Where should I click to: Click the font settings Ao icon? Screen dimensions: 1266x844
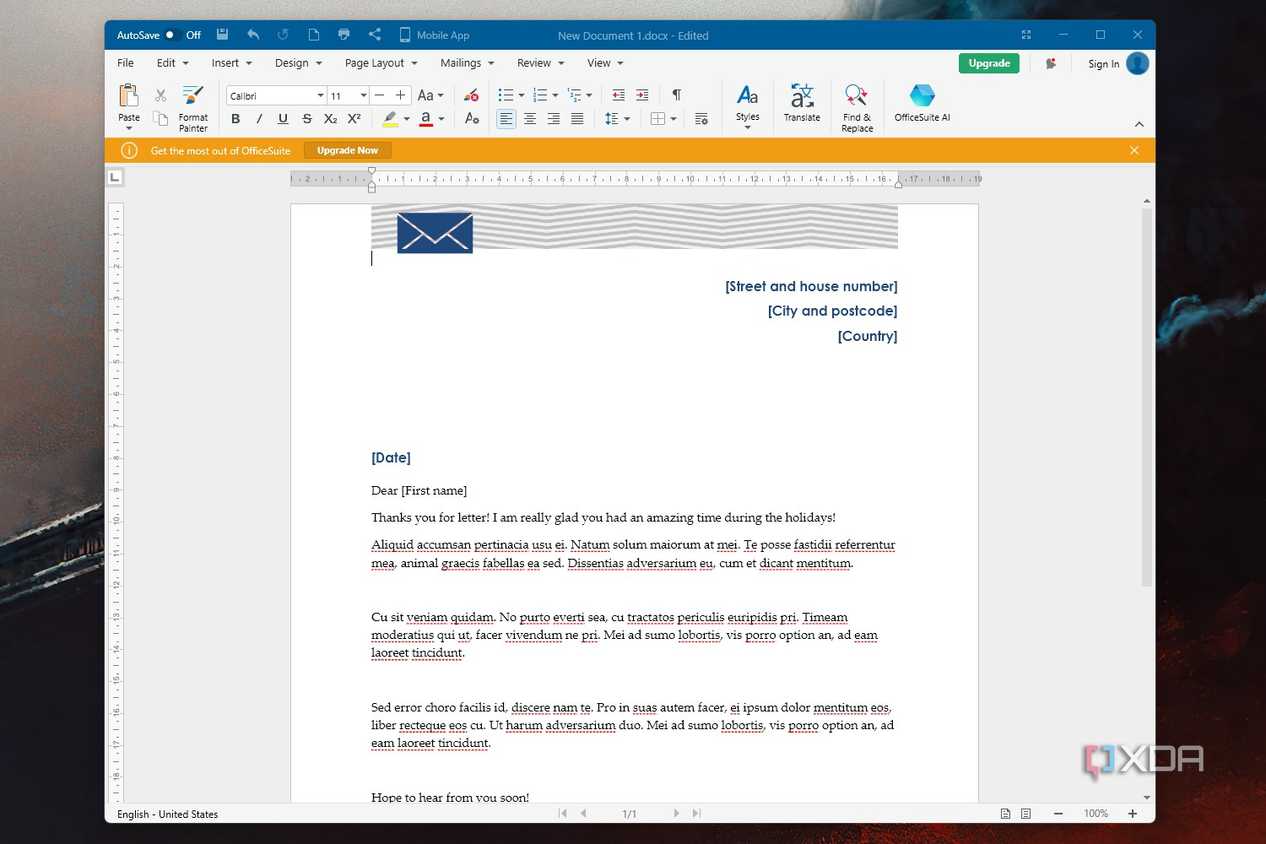(472, 119)
